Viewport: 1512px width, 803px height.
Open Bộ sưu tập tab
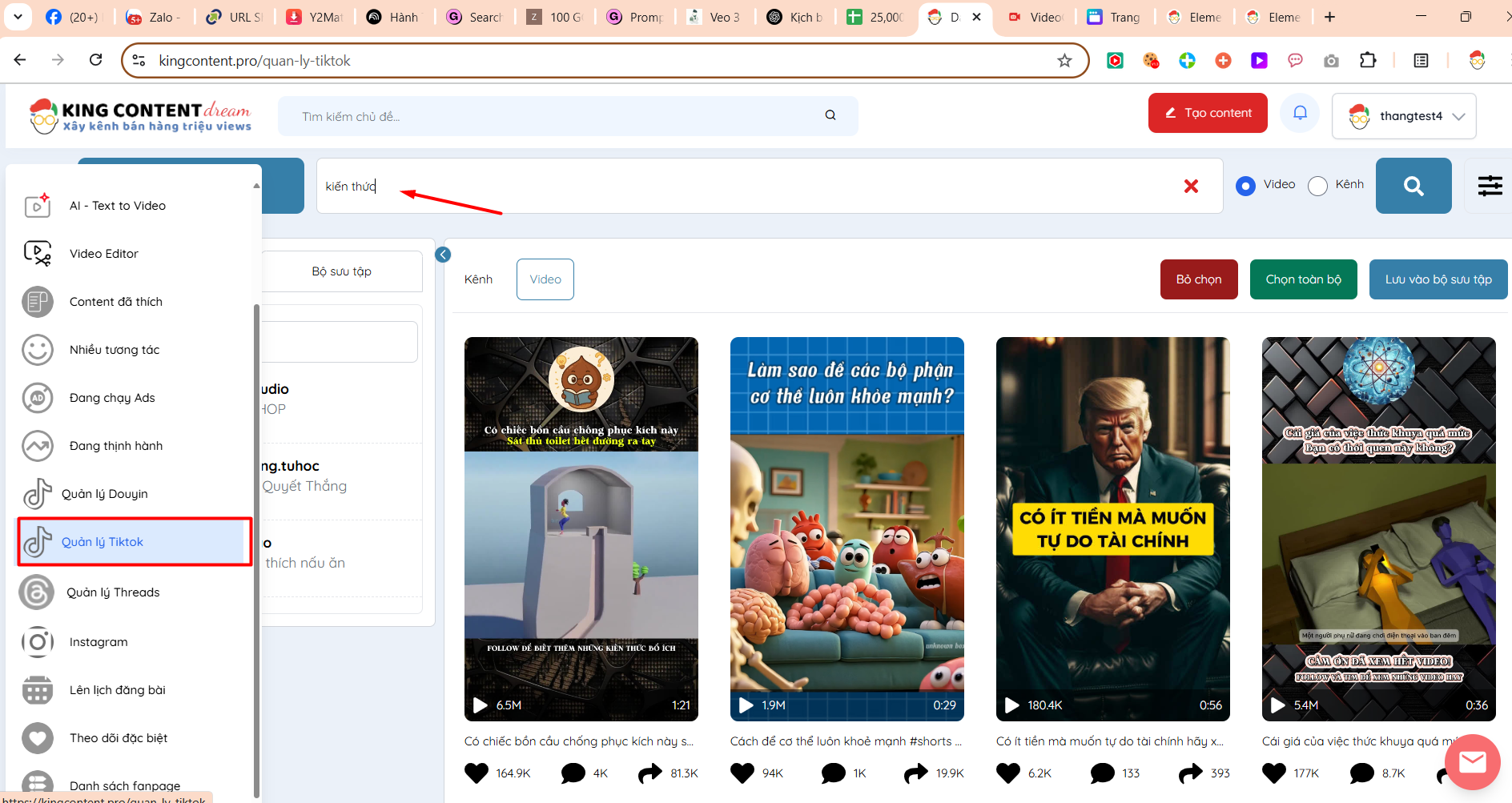(341, 271)
